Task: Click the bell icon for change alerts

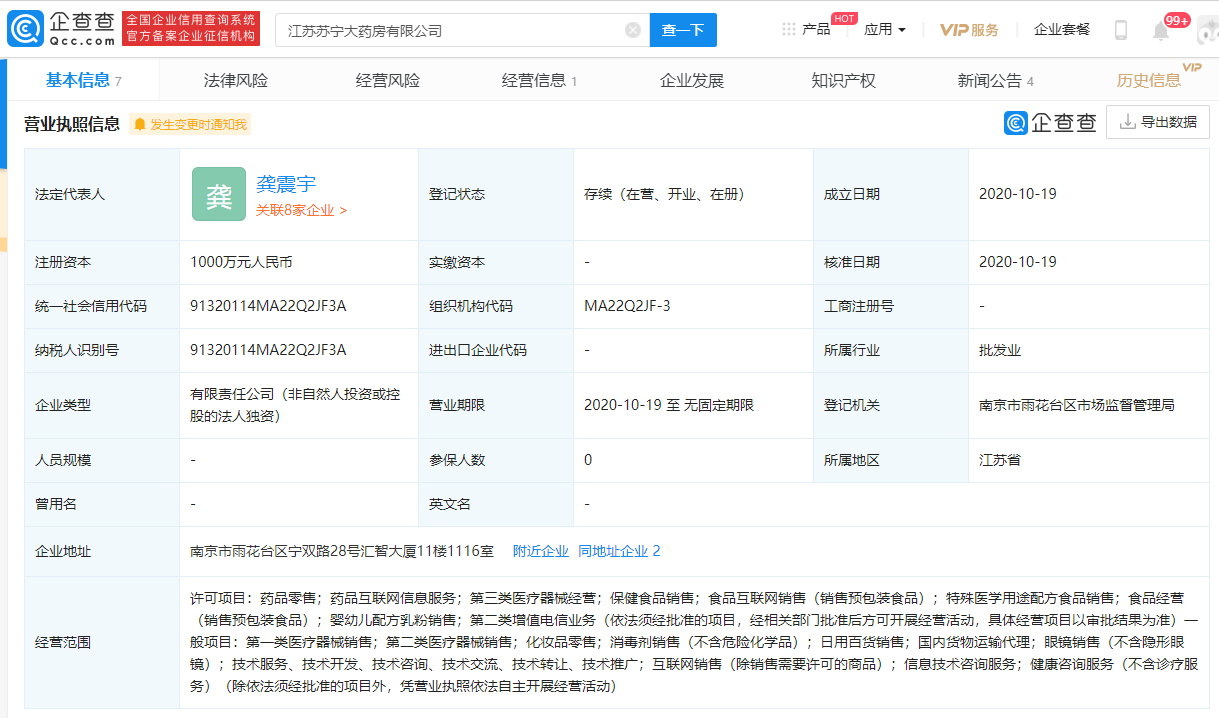Action: point(140,124)
